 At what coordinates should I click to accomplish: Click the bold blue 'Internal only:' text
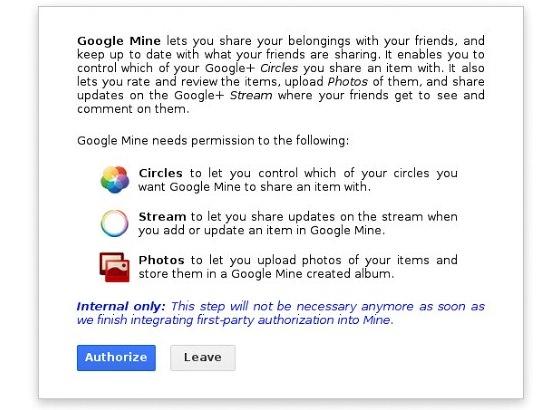click(x=121, y=306)
